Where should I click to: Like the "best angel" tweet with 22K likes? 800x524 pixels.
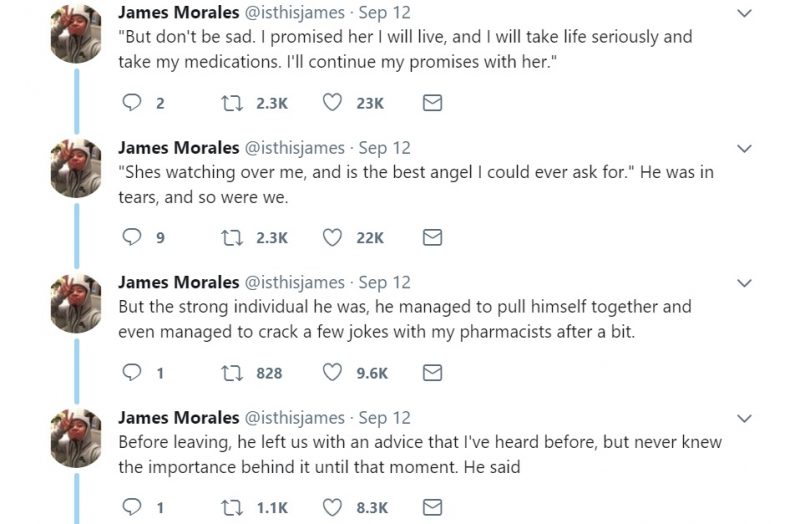click(x=332, y=237)
